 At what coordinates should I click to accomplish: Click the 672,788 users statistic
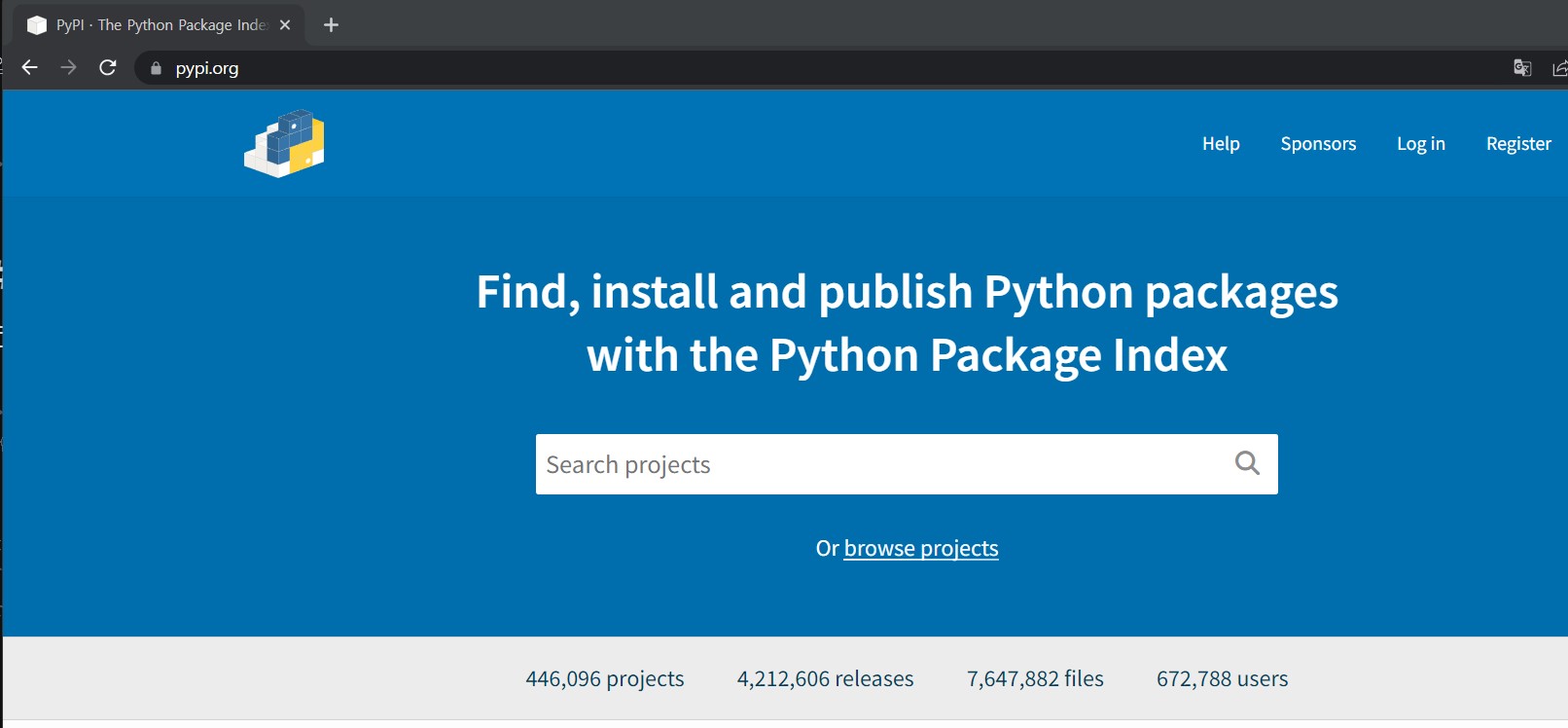click(1222, 679)
